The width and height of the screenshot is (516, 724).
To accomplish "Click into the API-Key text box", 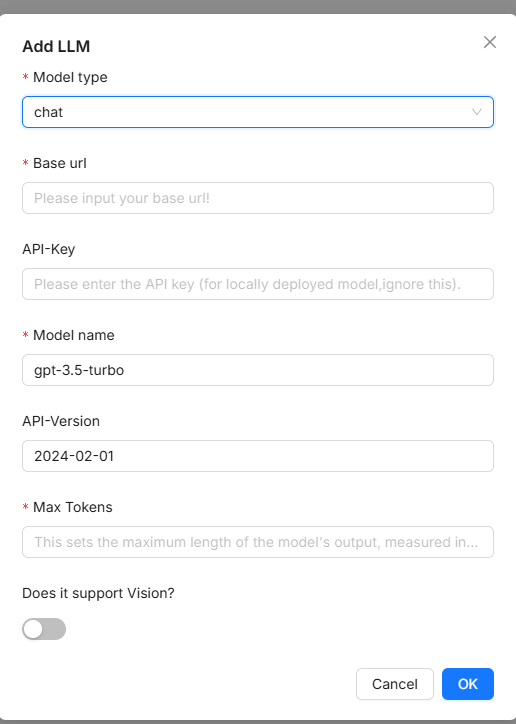I will tap(258, 284).
